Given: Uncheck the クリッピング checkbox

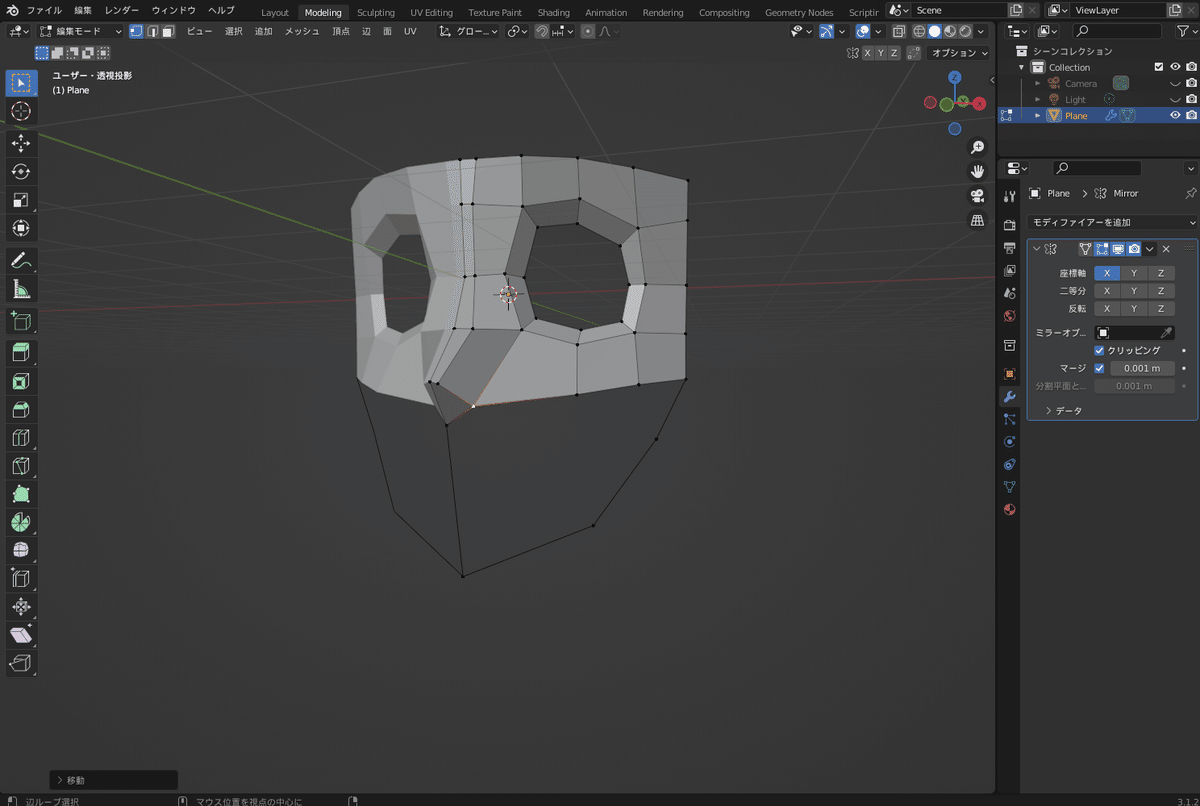Looking at the screenshot, I should 1100,351.
